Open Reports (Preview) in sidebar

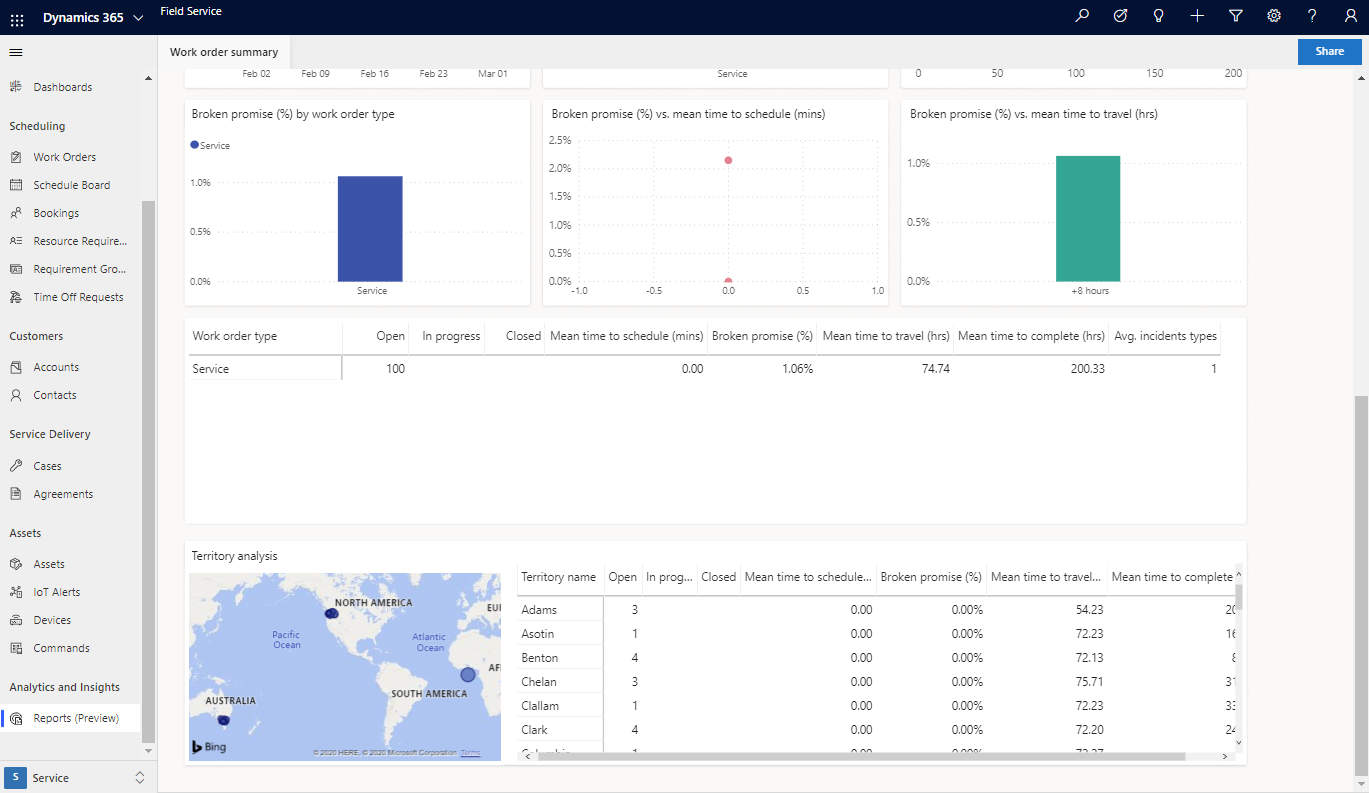(x=76, y=718)
